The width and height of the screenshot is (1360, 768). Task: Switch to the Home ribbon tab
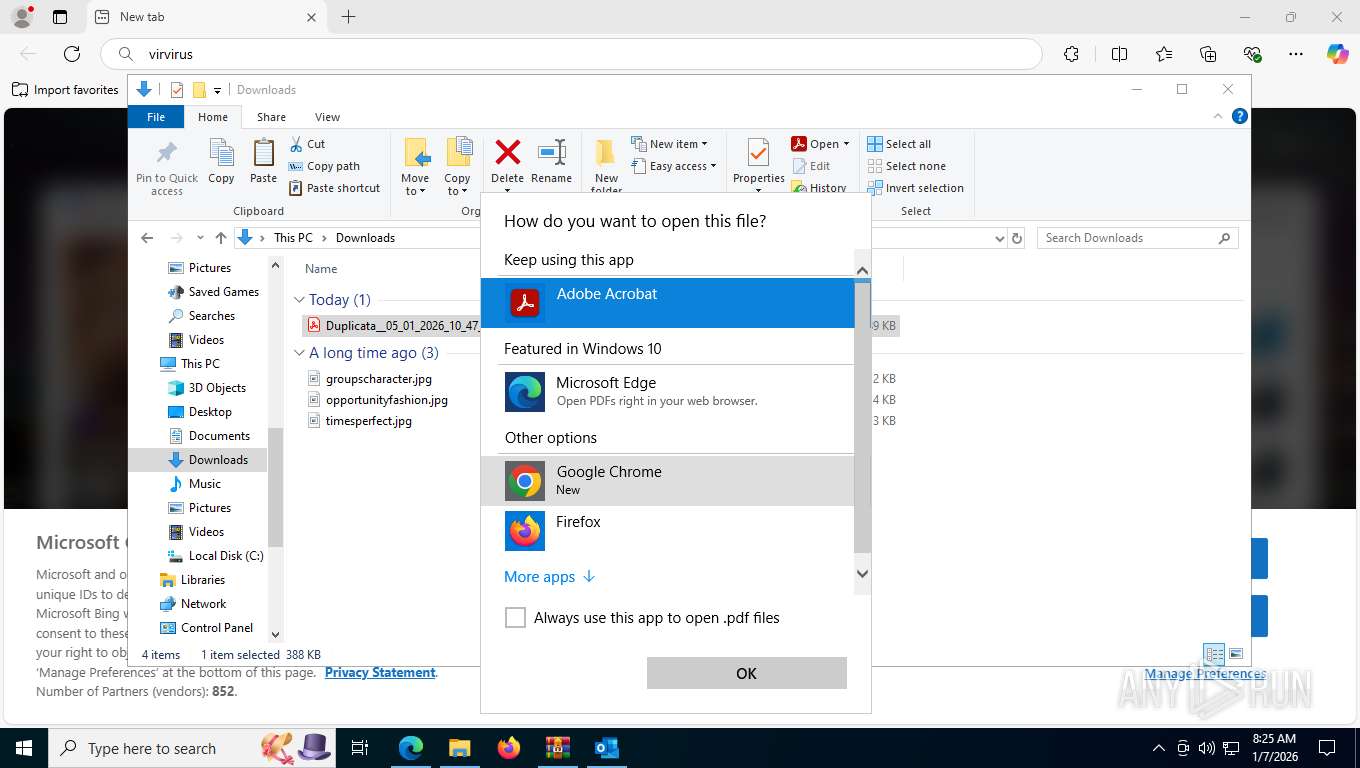[213, 117]
